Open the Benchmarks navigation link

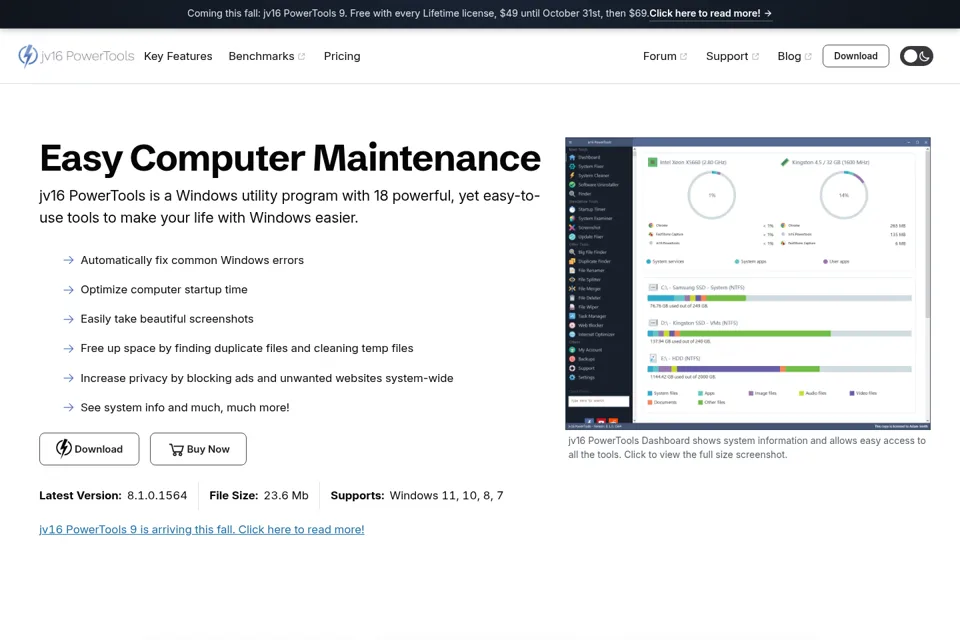(x=266, y=56)
